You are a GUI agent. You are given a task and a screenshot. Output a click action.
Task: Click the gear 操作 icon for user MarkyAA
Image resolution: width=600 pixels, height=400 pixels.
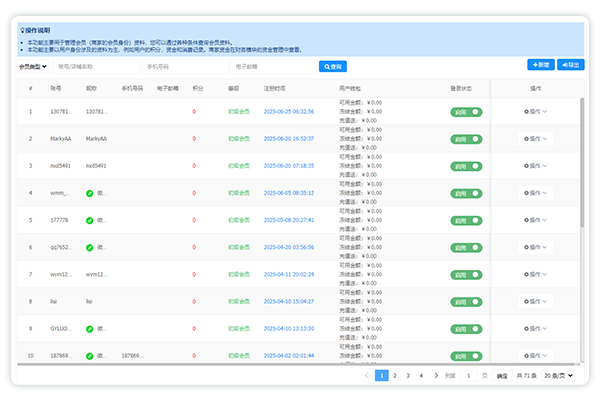tap(527, 138)
